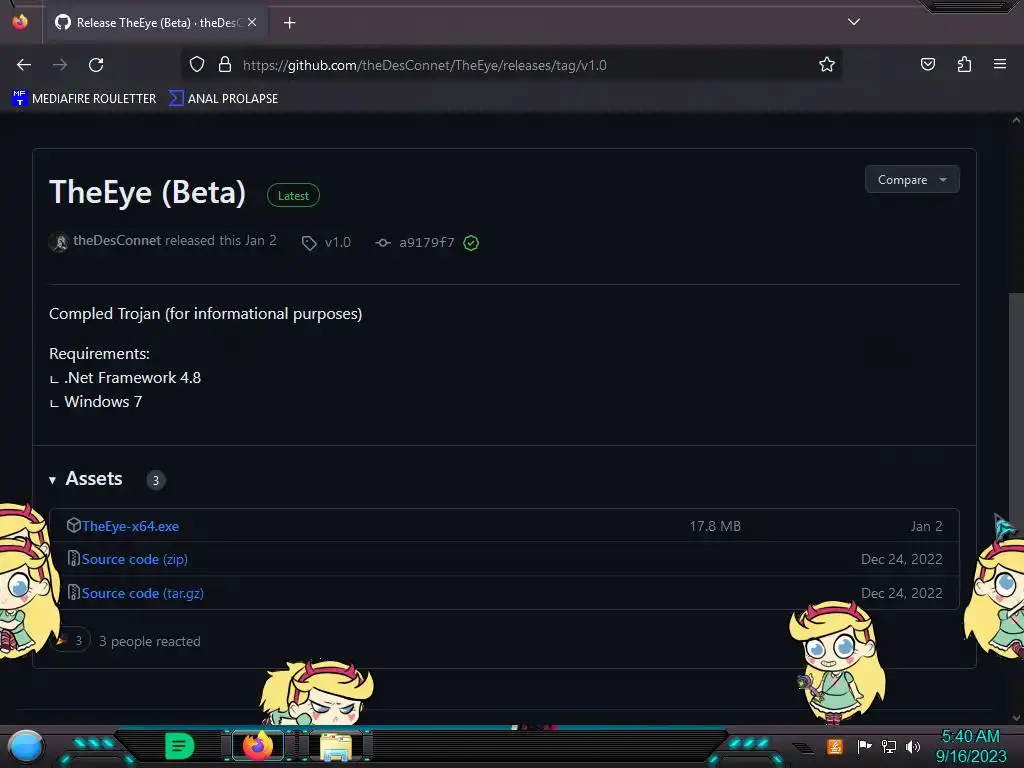Open the taskbar clock showing 5:40 AM
This screenshot has width=1024, height=768.
click(971, 746)
